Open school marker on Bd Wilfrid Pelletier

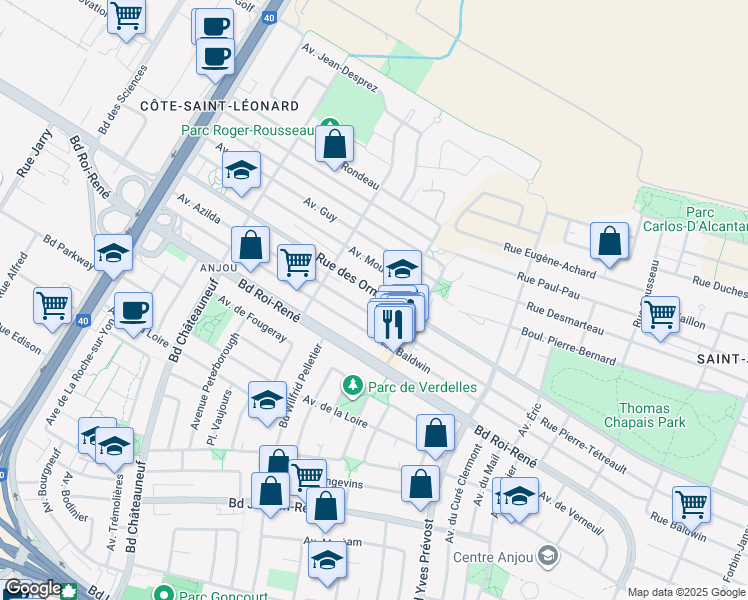click(267, 400)
